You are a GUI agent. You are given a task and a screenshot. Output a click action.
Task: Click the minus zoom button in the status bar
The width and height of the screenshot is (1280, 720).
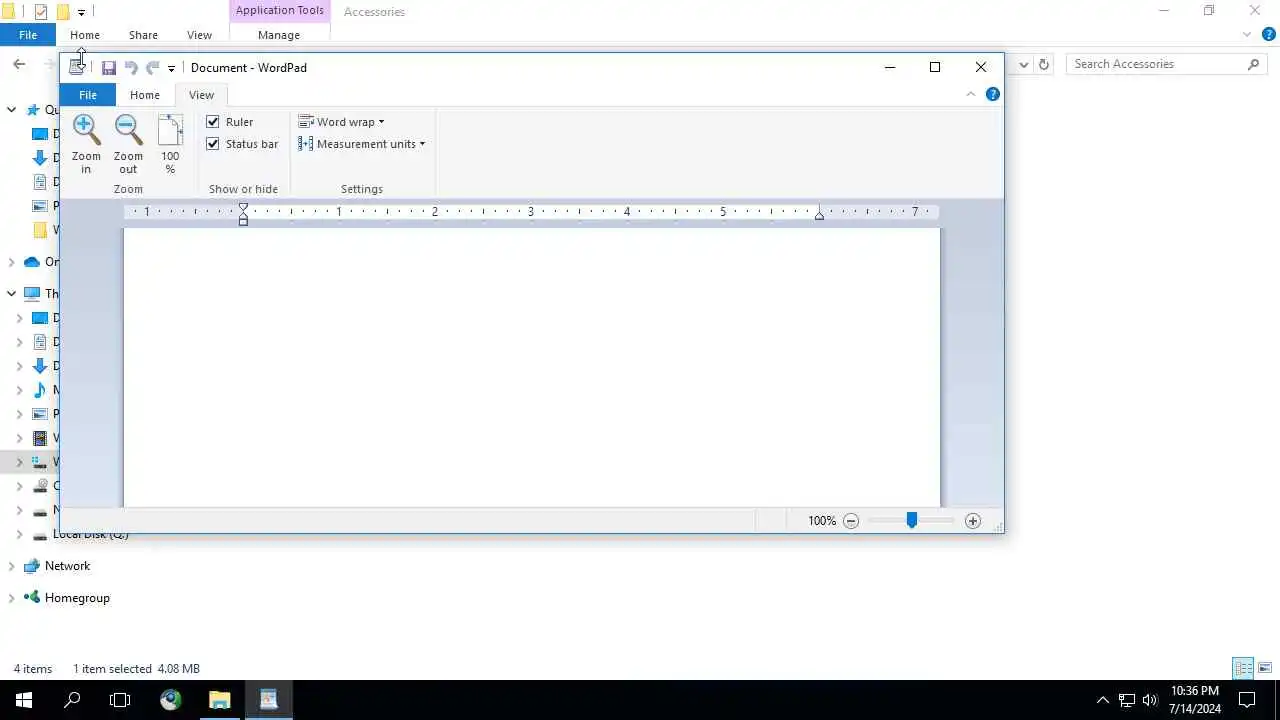(851, 521)
